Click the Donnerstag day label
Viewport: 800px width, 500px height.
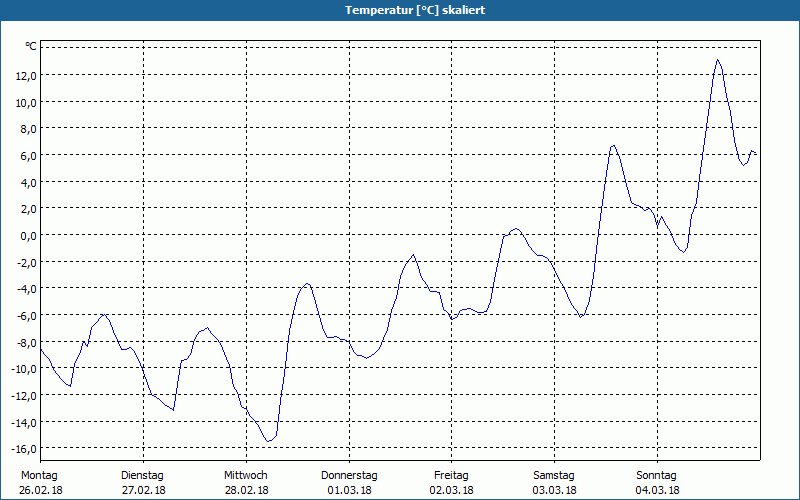[349, 476]
